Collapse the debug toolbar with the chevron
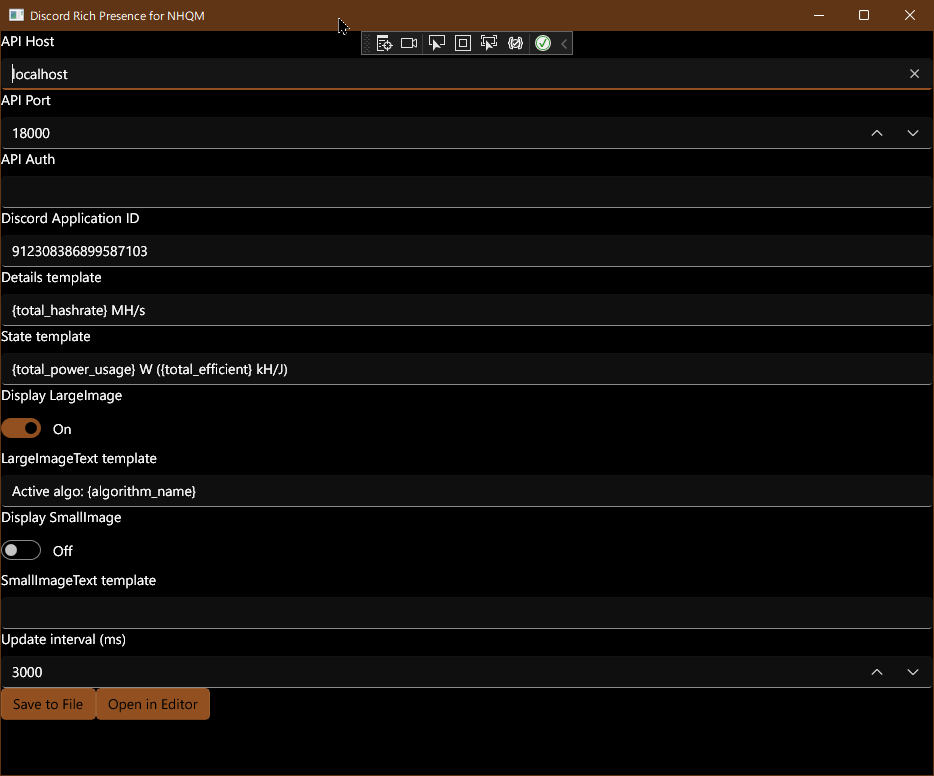Viewport: 934px width, 776px height. tap(564, 43)
